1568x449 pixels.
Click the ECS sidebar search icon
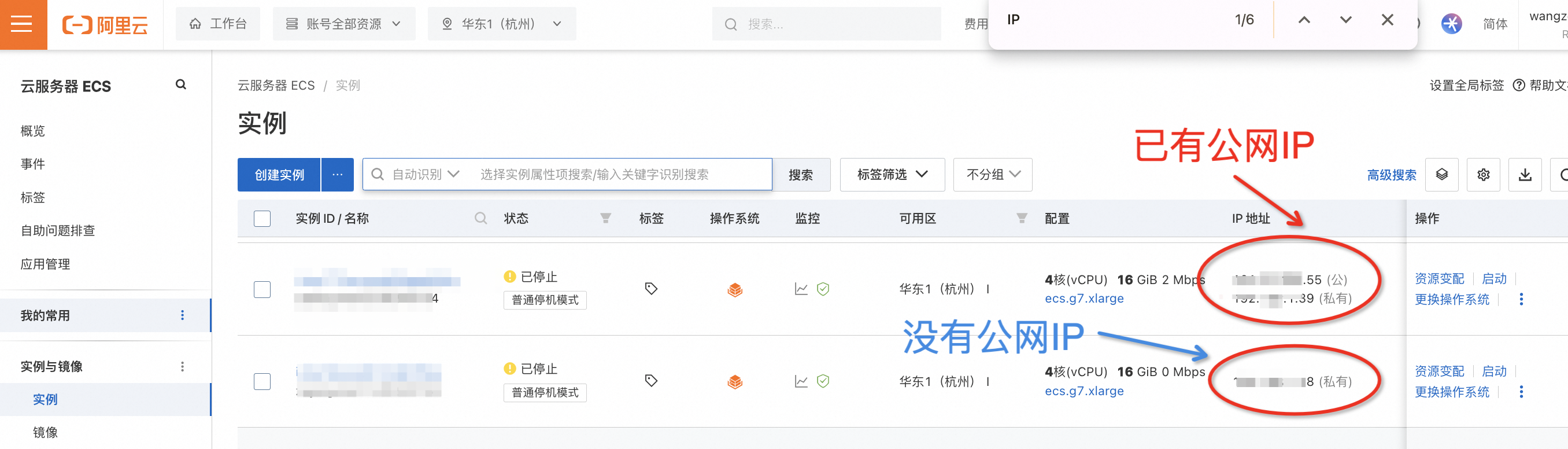181,84
